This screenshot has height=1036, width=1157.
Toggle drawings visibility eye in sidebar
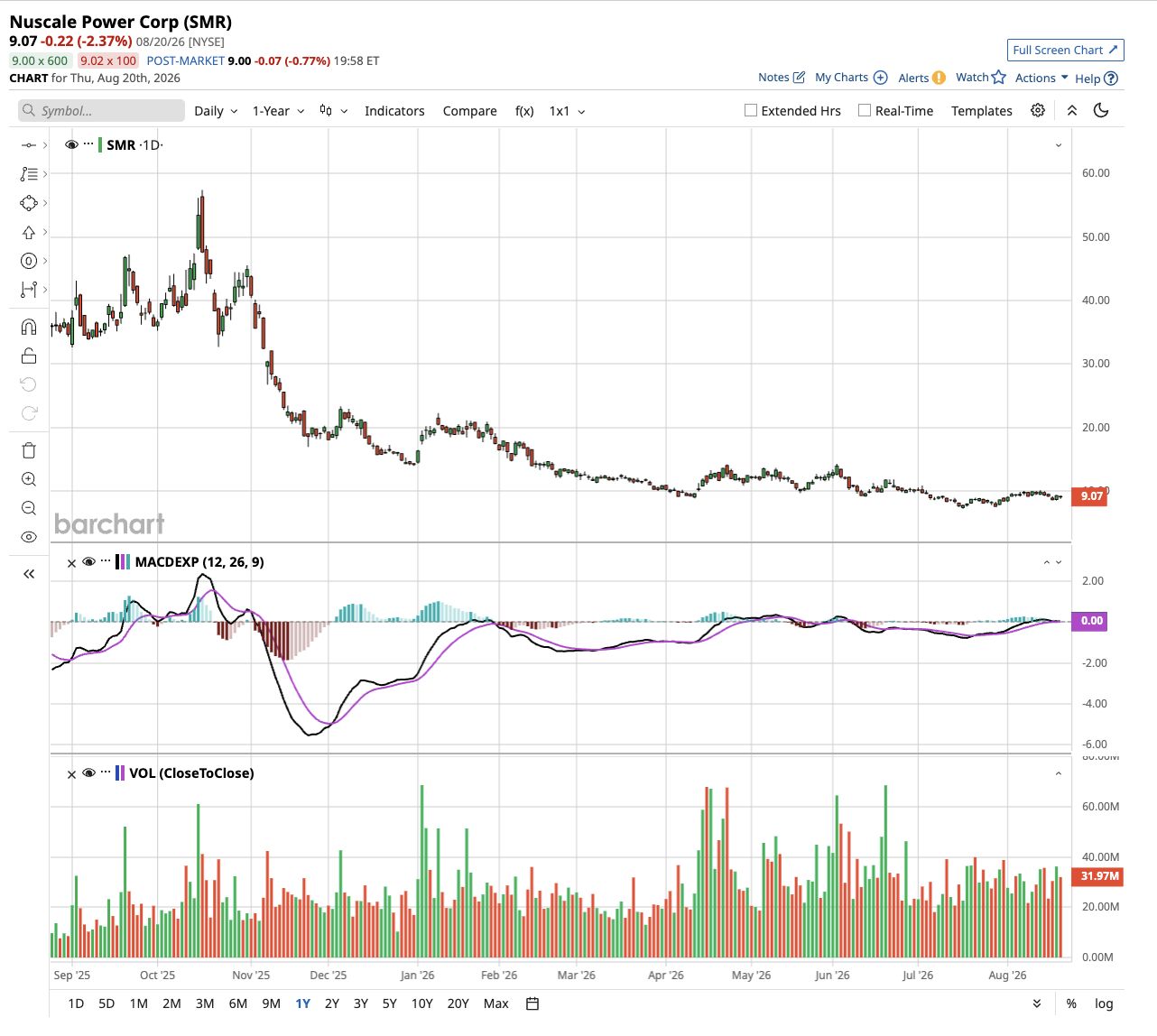point(29,537)
